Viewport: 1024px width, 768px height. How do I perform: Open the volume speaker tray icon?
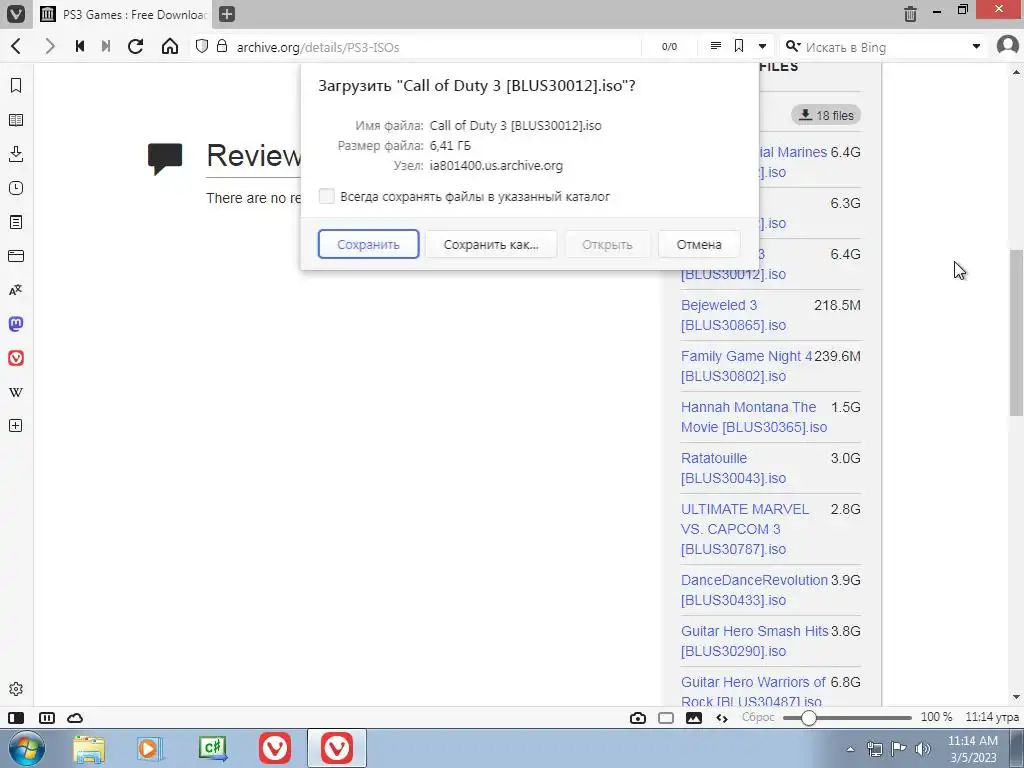[922, 749]
